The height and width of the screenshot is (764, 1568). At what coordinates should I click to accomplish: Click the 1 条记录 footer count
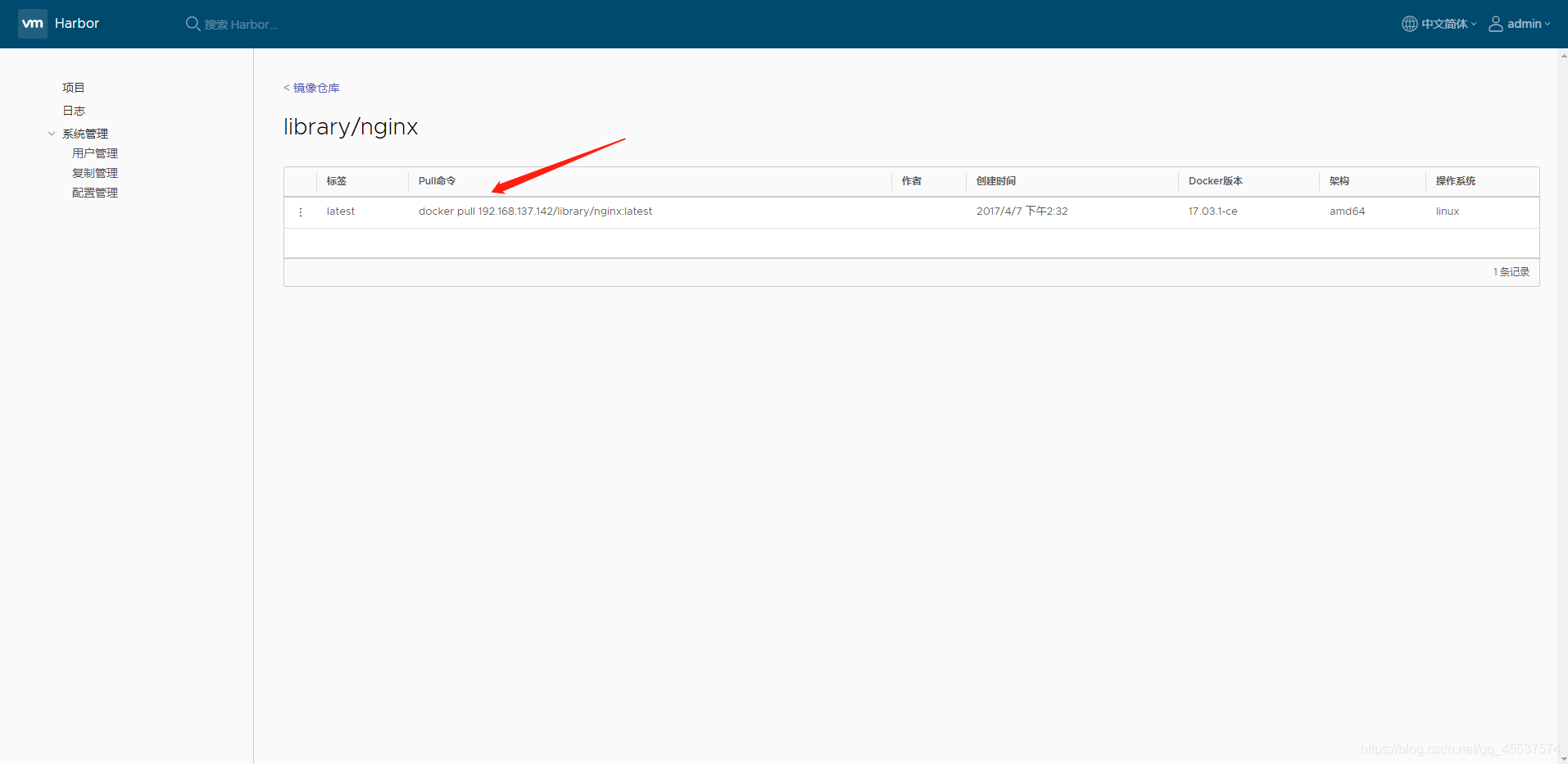click(x=1511, y=272)
